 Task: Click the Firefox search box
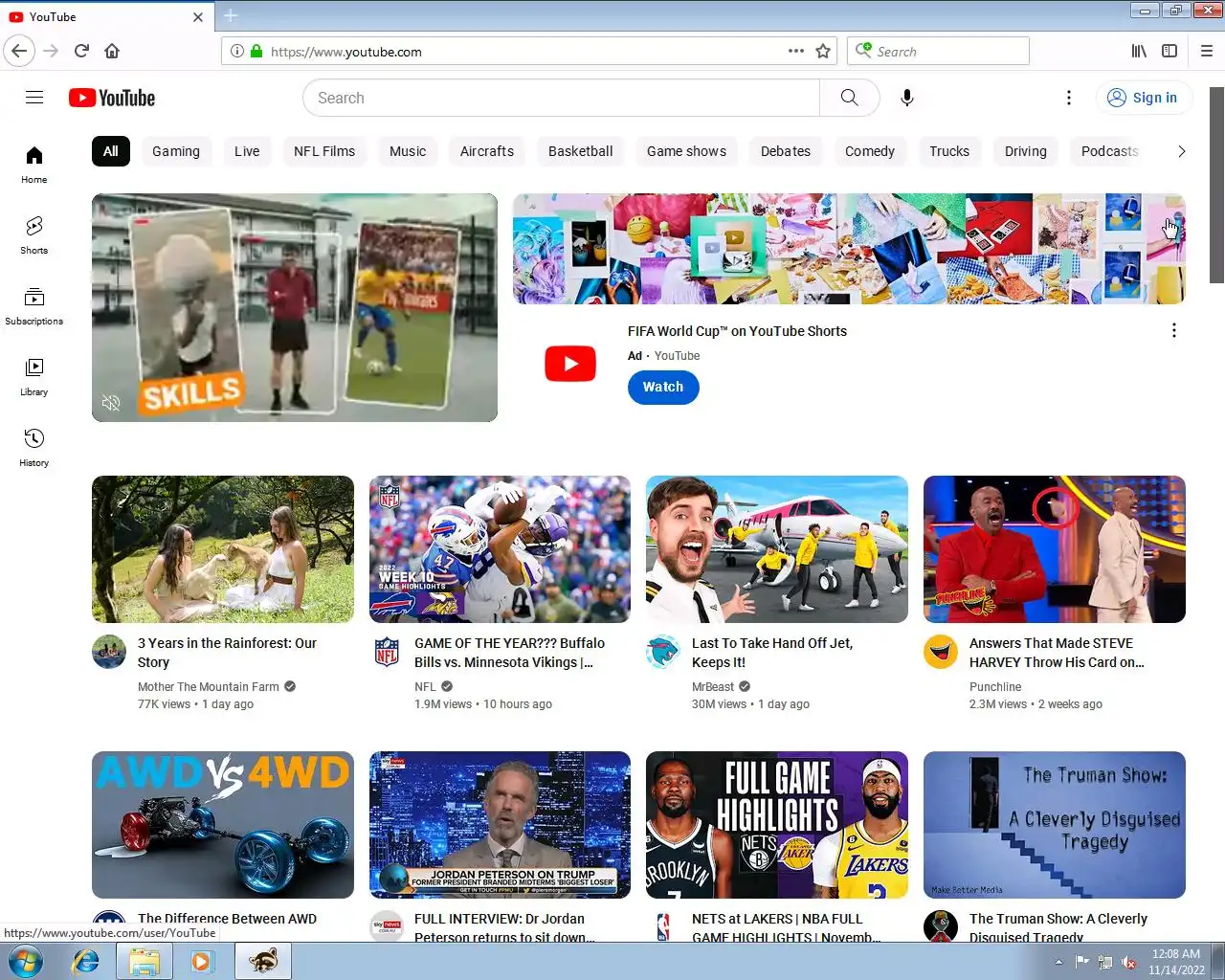938,51
